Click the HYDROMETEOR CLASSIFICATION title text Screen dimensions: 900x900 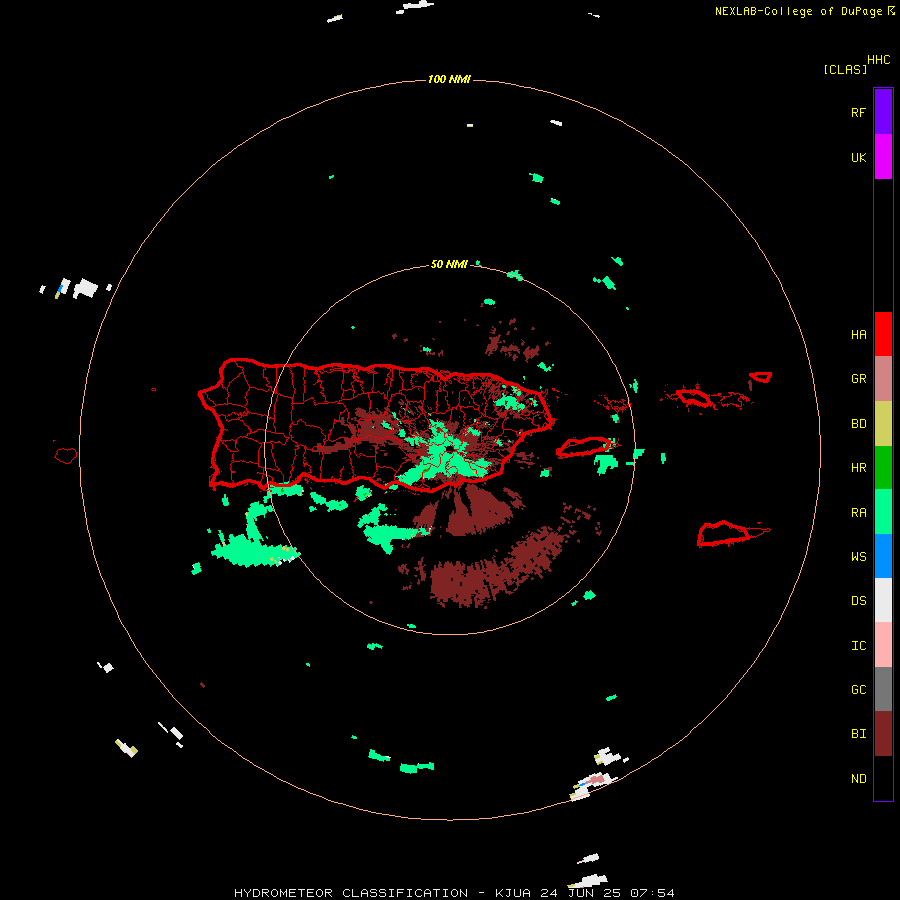pyautogui.click(x=351, y=893)
